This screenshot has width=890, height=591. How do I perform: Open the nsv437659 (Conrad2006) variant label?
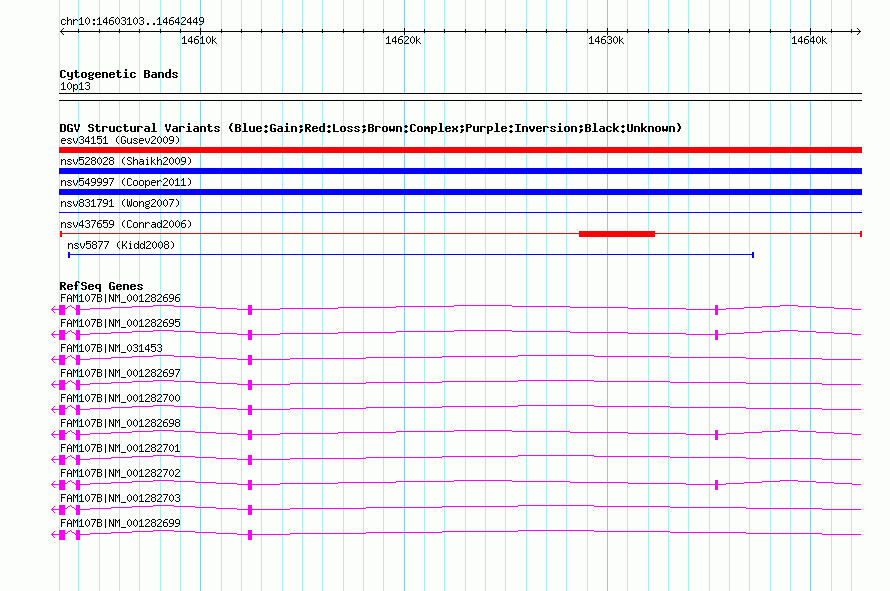126,224
